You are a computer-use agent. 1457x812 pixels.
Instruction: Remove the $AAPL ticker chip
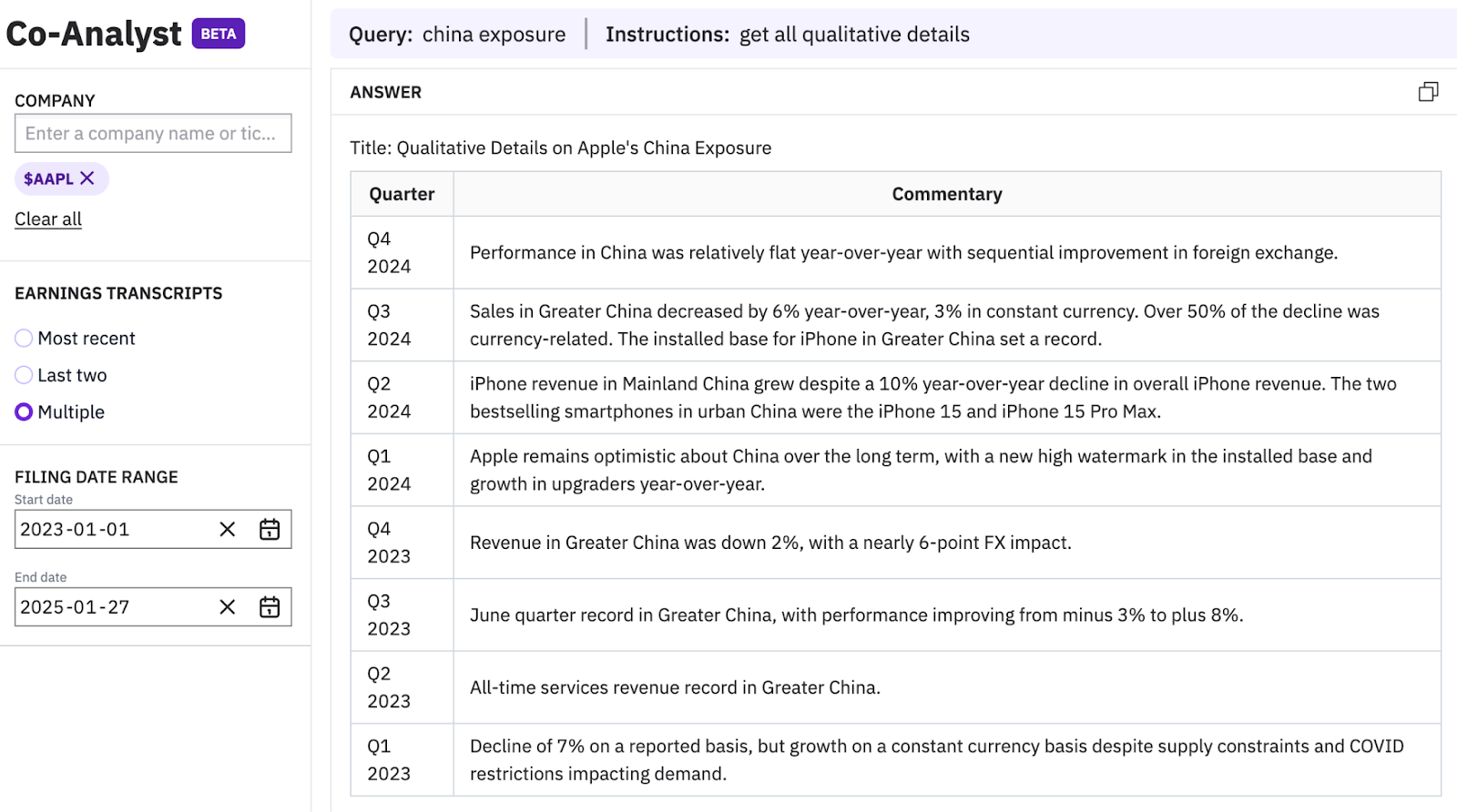pos(87,178)
